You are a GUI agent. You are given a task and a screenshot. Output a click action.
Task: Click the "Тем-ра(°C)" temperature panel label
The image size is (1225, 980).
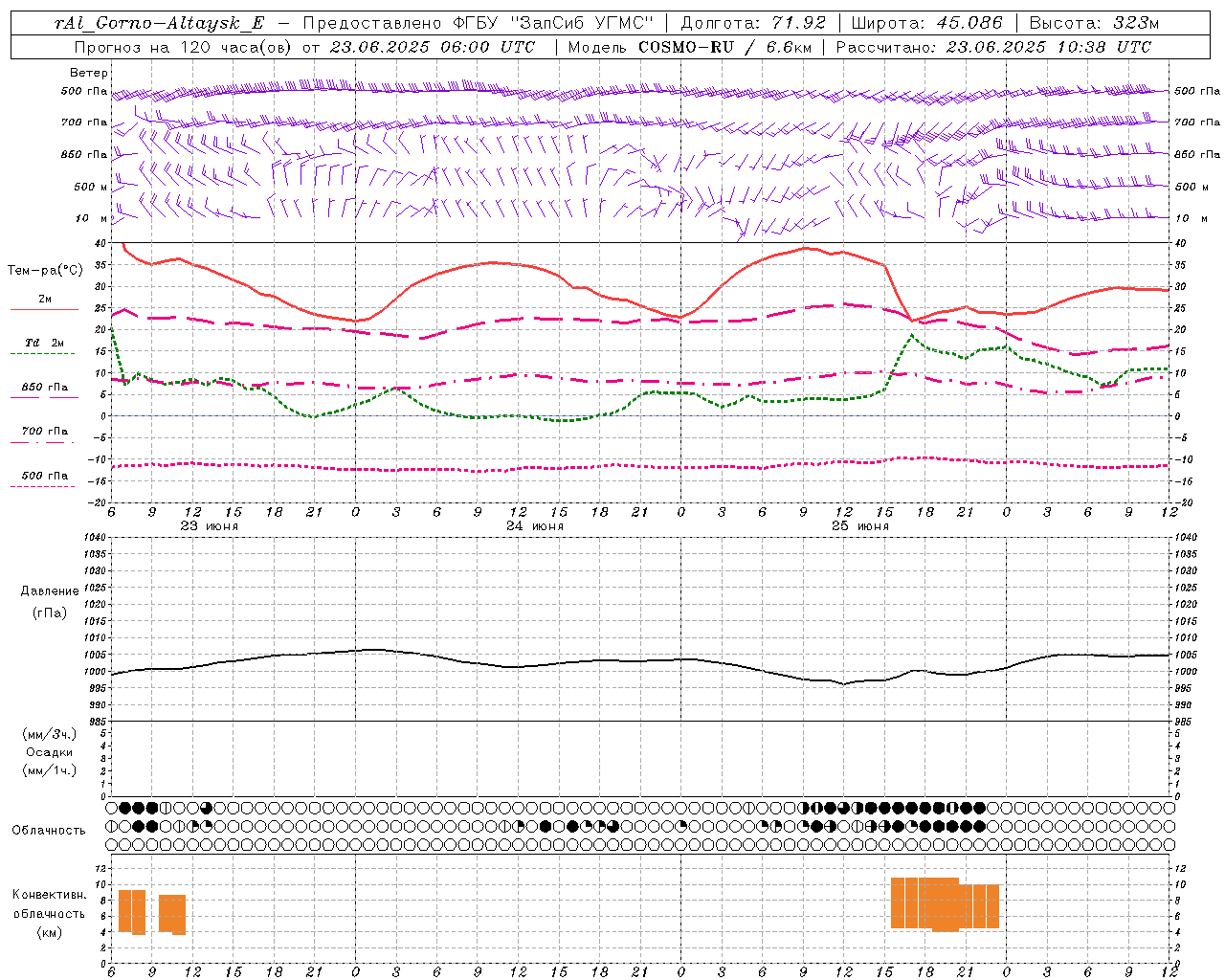click(x=45, y=271)
